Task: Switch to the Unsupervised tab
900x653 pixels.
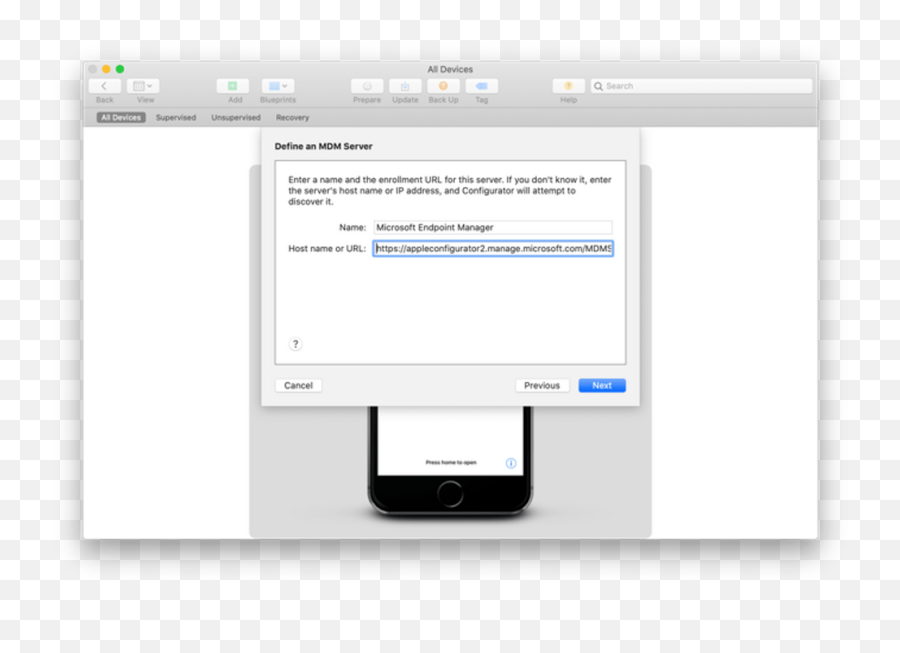Action: (x=236, y=118)
